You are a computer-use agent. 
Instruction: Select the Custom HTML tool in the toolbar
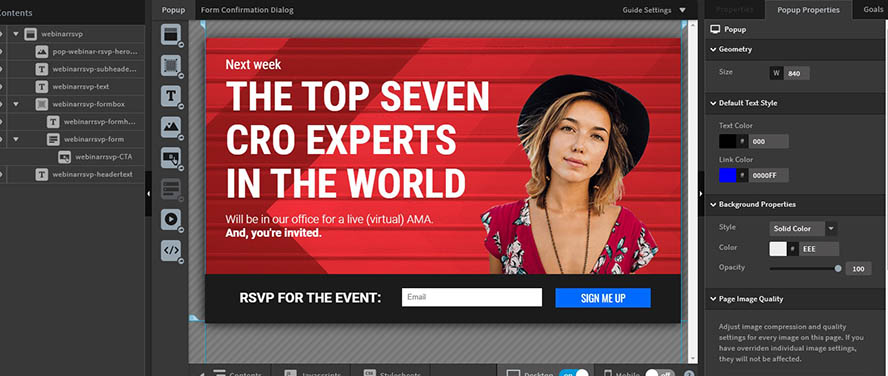pos(170,250)
